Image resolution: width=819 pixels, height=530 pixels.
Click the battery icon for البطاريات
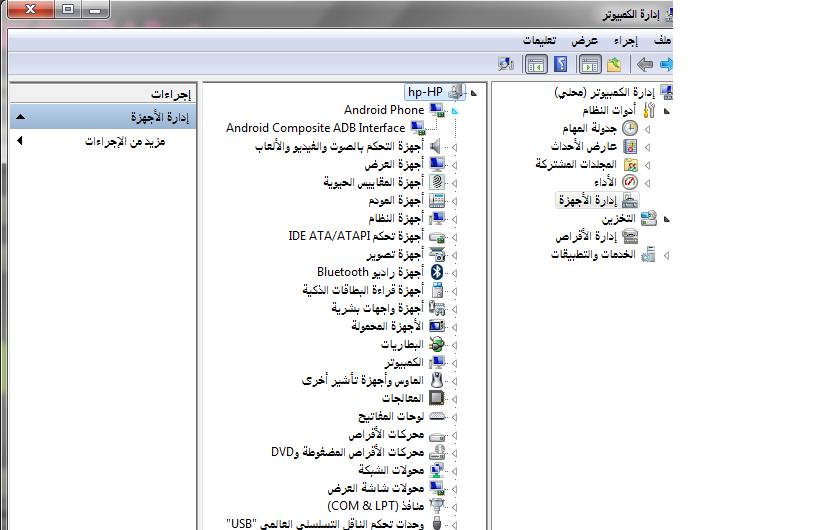[437, 344]
